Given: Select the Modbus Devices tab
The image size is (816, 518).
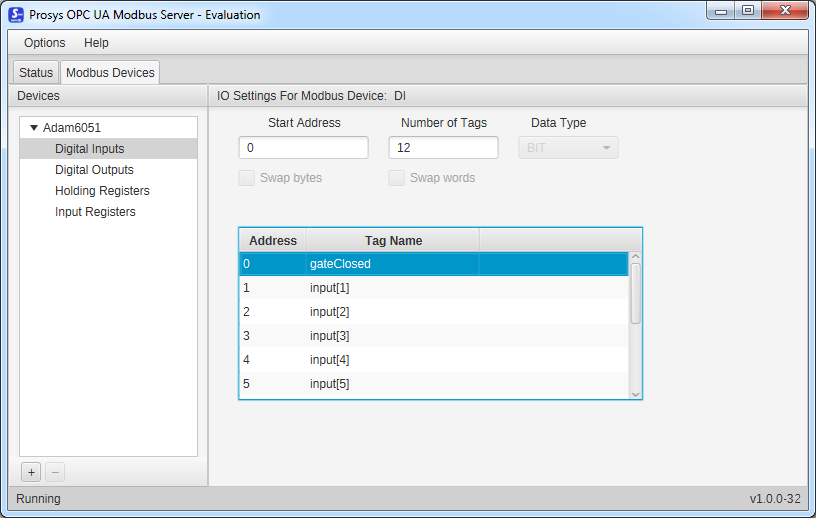Looking at the screenshot, I should tap(110, 72).
